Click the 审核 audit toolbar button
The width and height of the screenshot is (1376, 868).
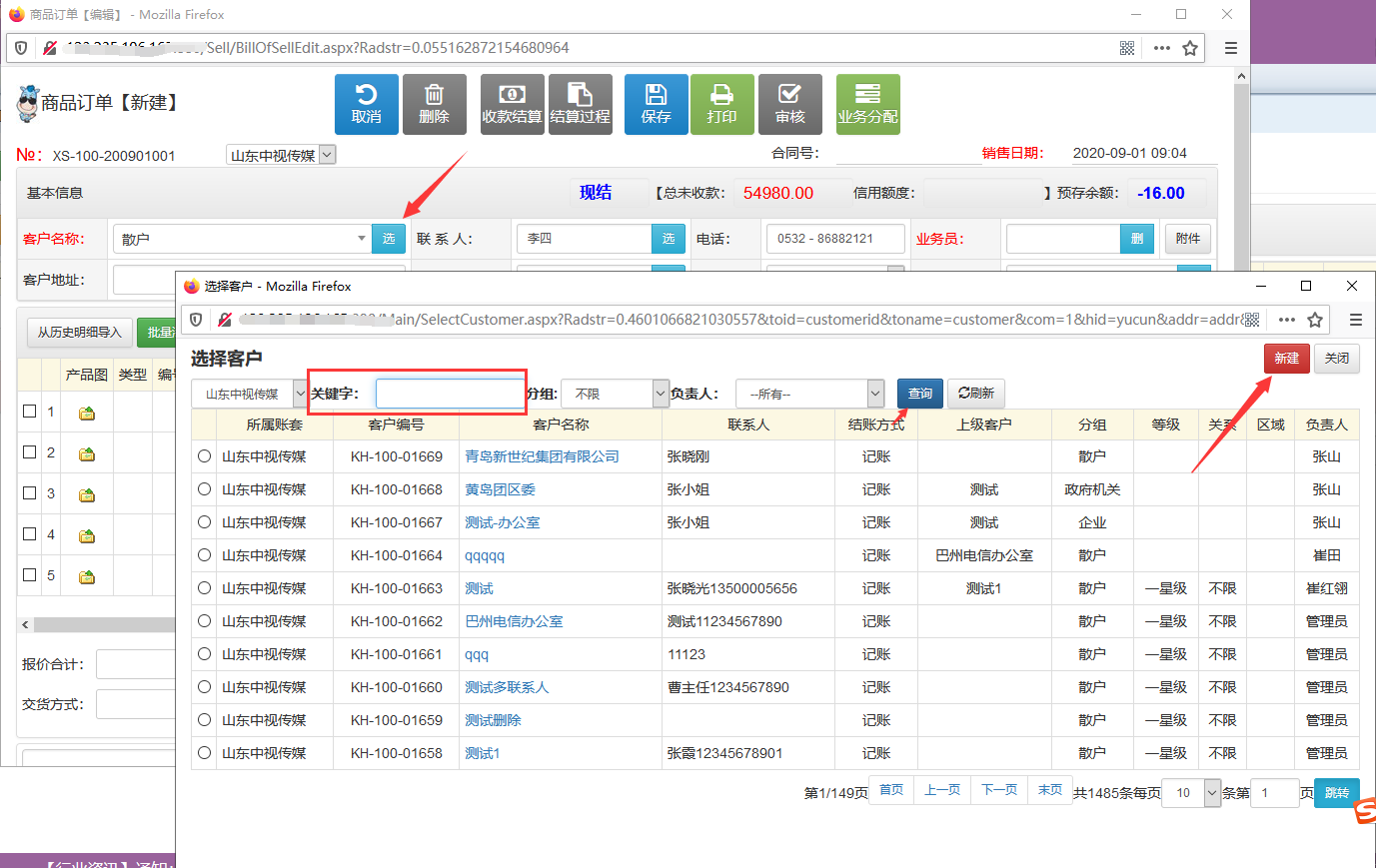(x=789, y=104)
